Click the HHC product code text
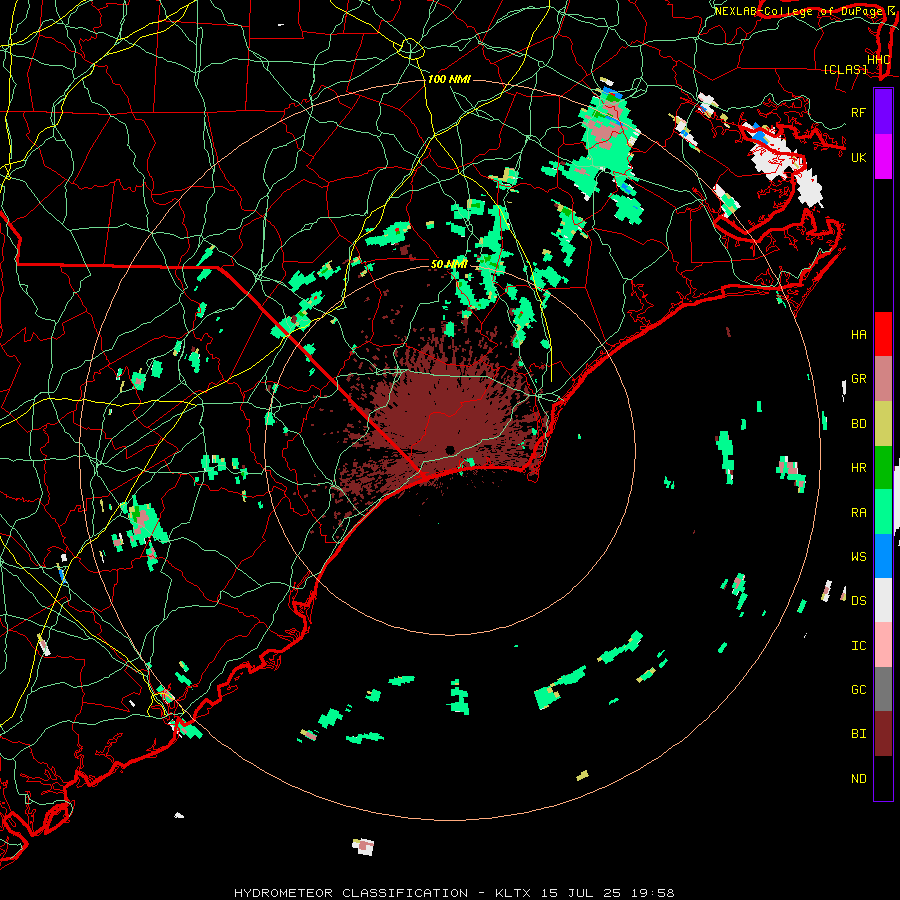Screen dimensions: 900x900 coord(878,60)
